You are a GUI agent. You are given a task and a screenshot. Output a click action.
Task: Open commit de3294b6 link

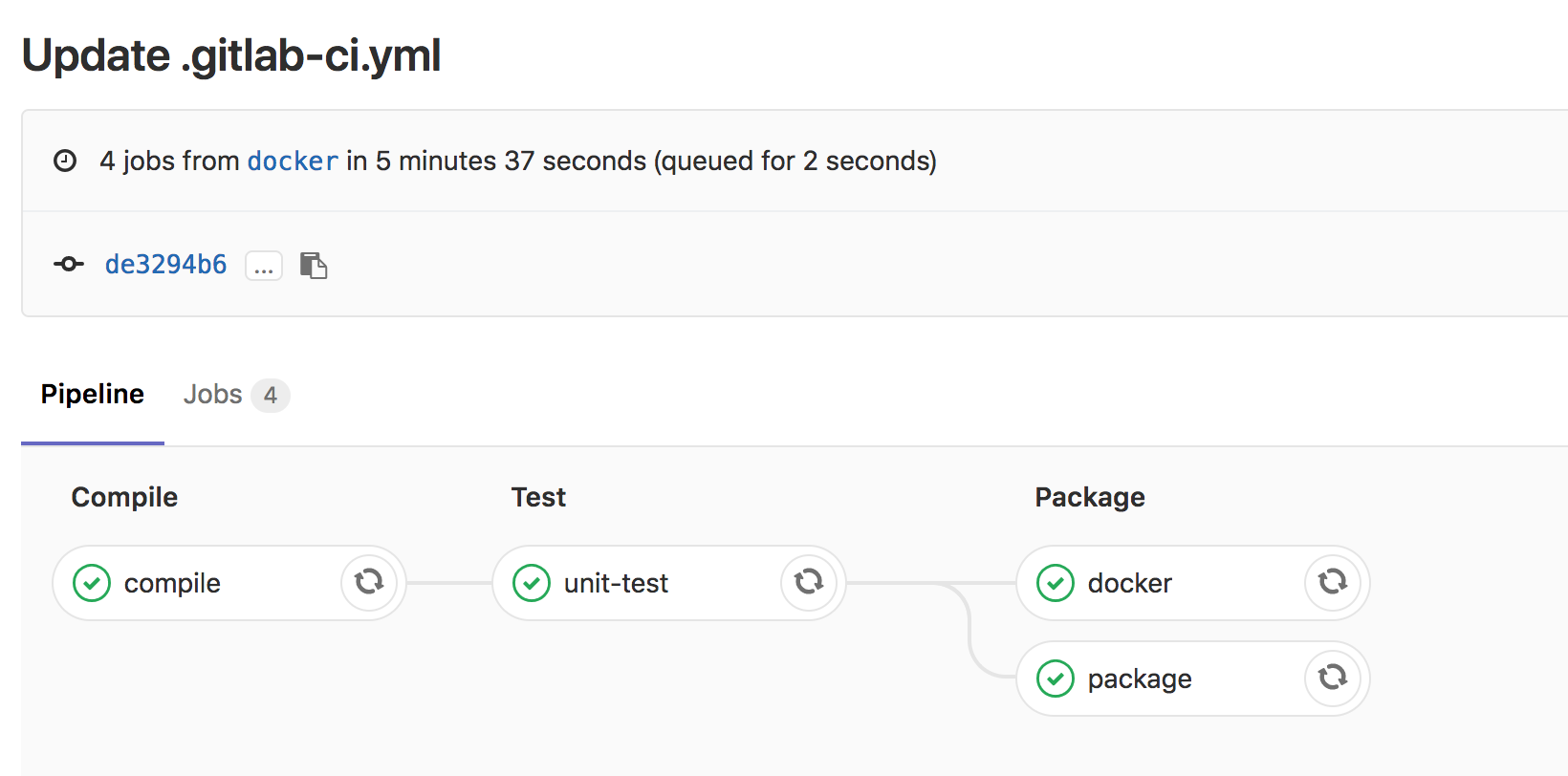(165, 265)
